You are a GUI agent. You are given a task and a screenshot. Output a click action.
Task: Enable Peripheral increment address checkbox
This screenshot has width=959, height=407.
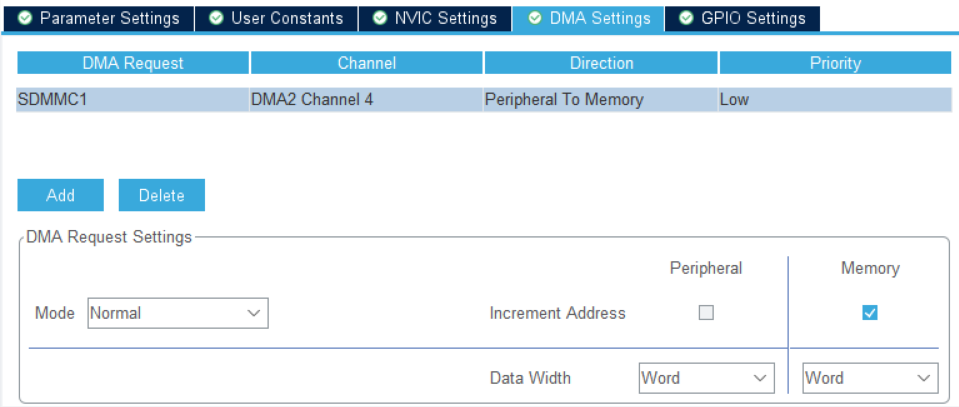pyautogui.click(x=706, y=313)
